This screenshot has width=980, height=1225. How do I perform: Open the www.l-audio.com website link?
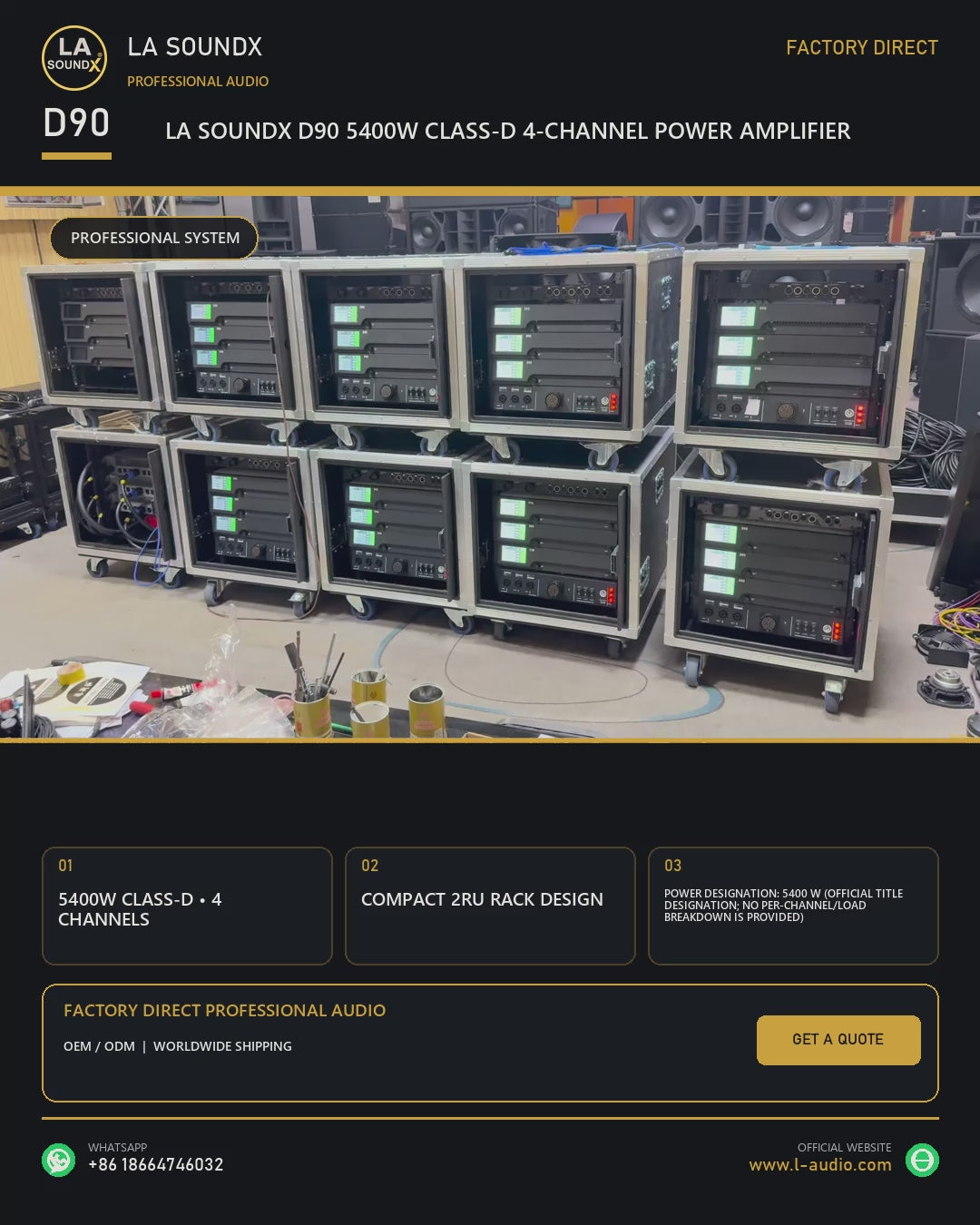click(820, 1164)
